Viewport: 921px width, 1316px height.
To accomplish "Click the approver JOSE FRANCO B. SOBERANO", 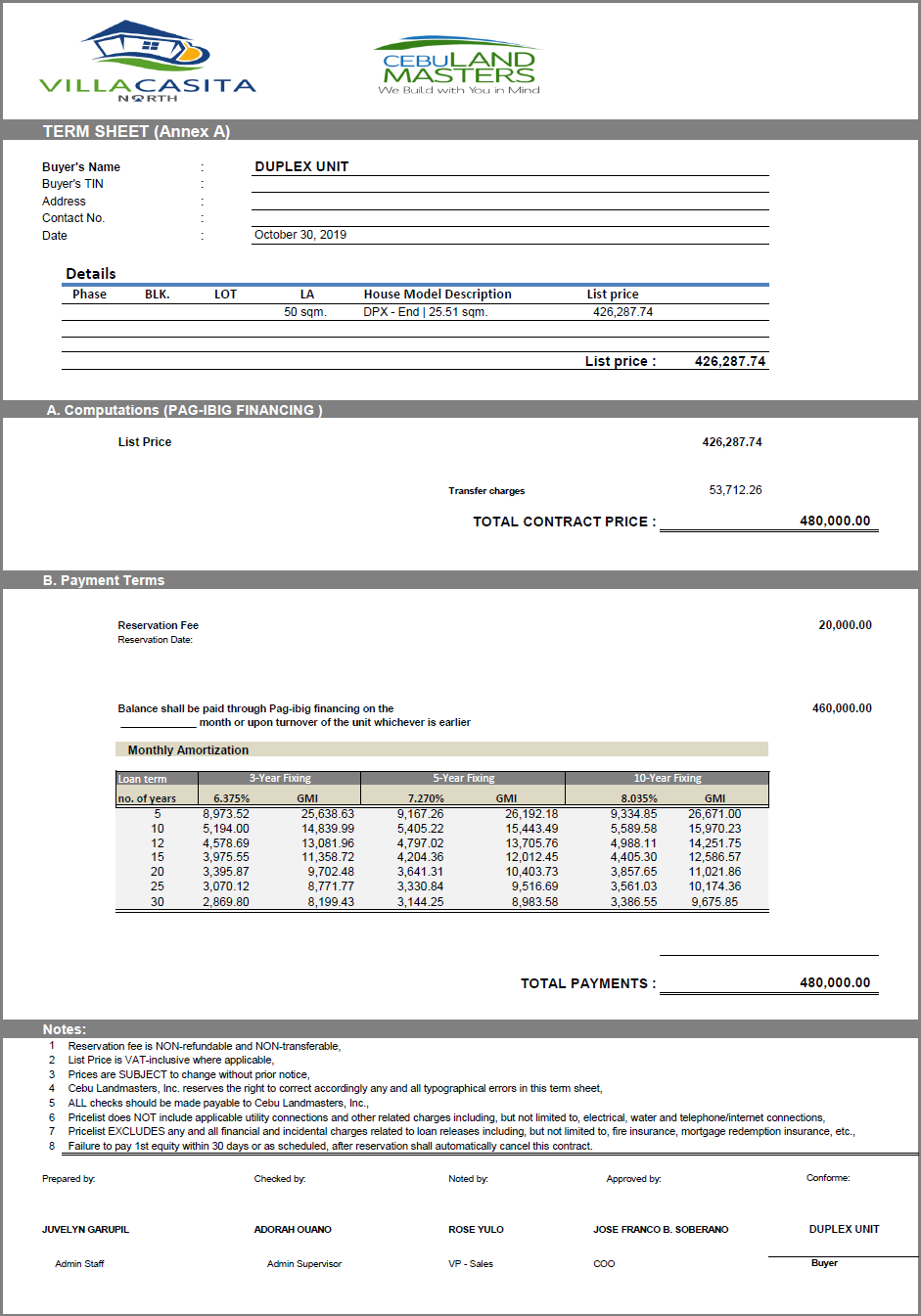I will point(661,1230).
